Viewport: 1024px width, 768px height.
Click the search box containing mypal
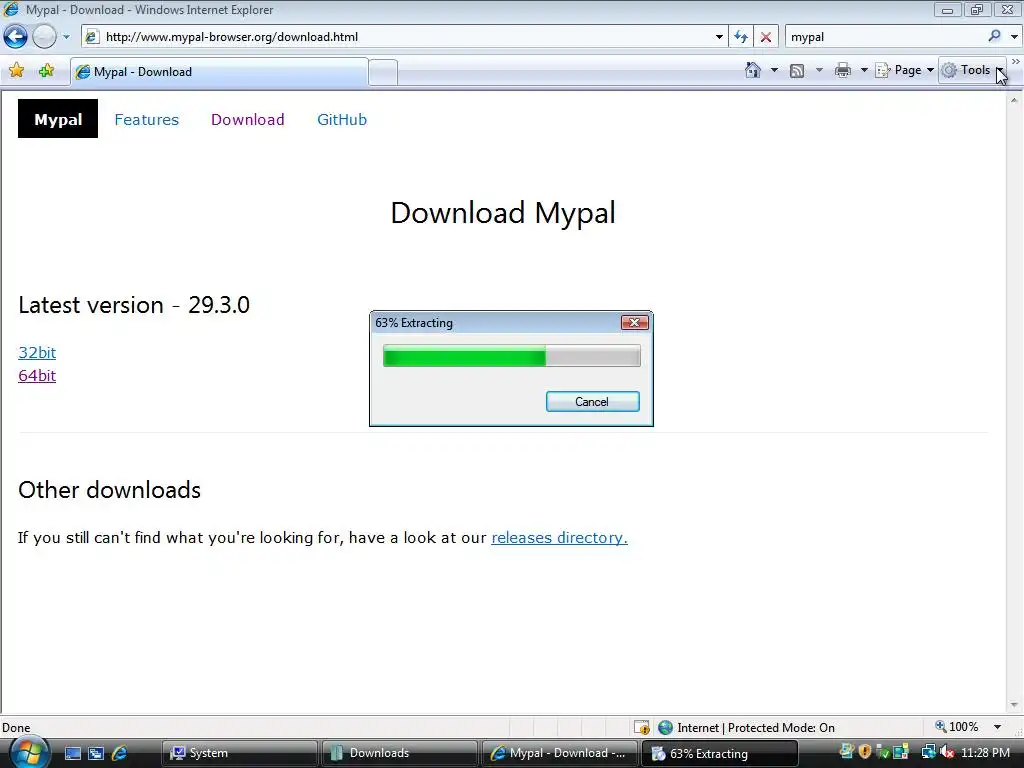click(x=885, y=37)
